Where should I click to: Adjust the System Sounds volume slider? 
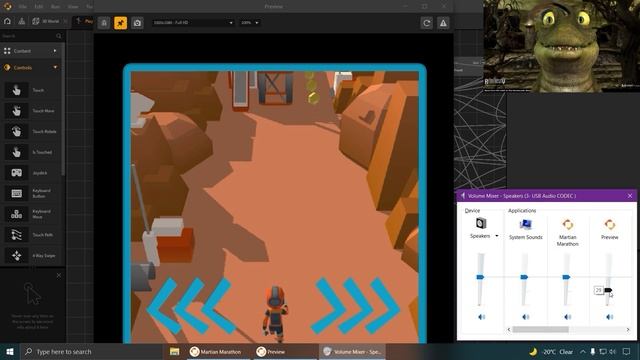tap(524, 277)
